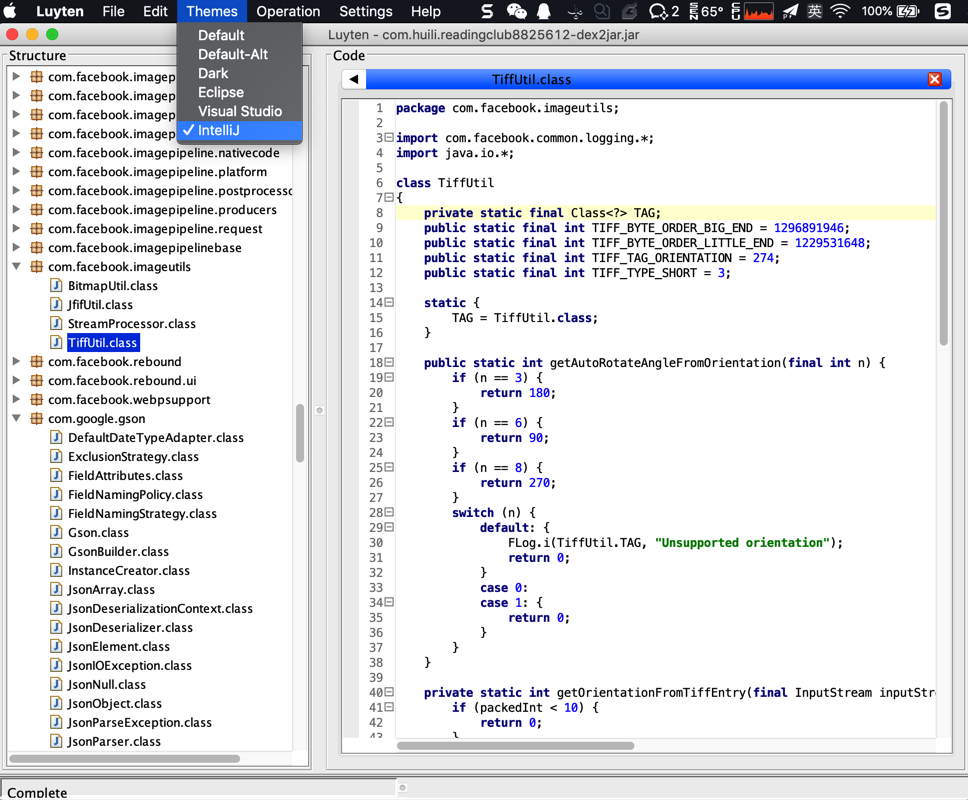Expand the com.facebook.imagepipeline.producers package

(17, 209)
